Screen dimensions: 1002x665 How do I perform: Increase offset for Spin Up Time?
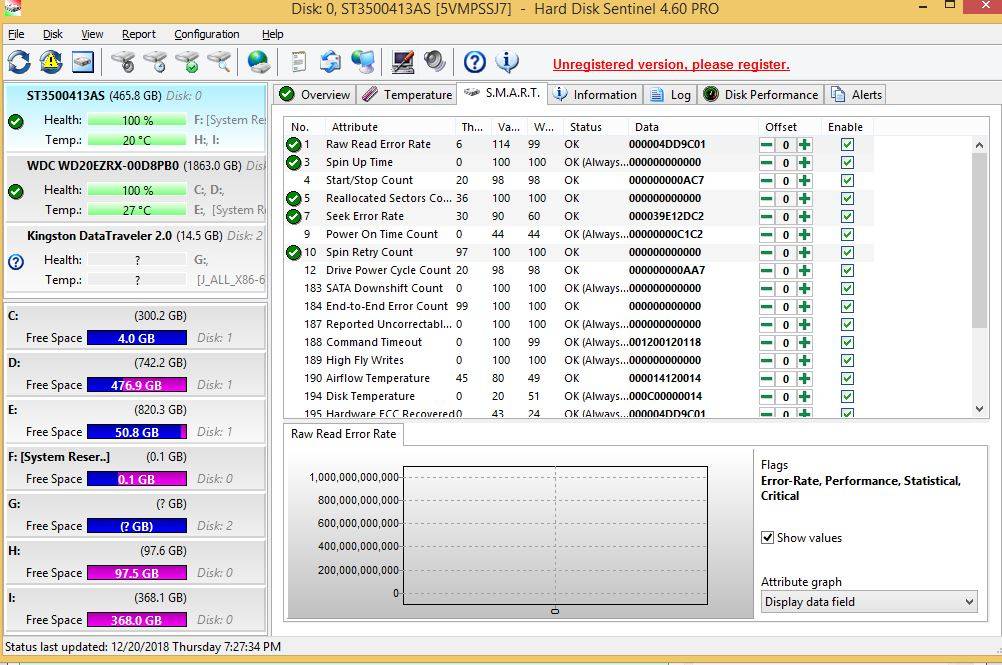(x=804, y=162)
